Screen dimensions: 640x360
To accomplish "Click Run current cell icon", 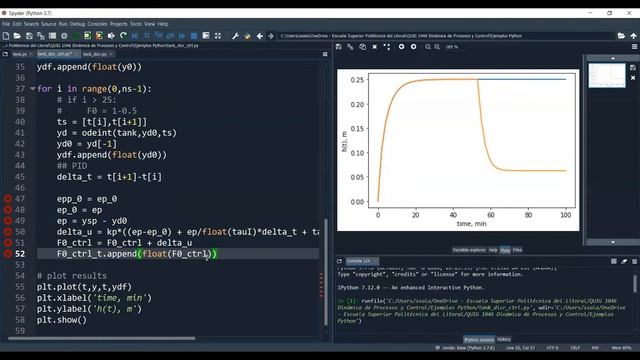I will click(x=88, y=36).
